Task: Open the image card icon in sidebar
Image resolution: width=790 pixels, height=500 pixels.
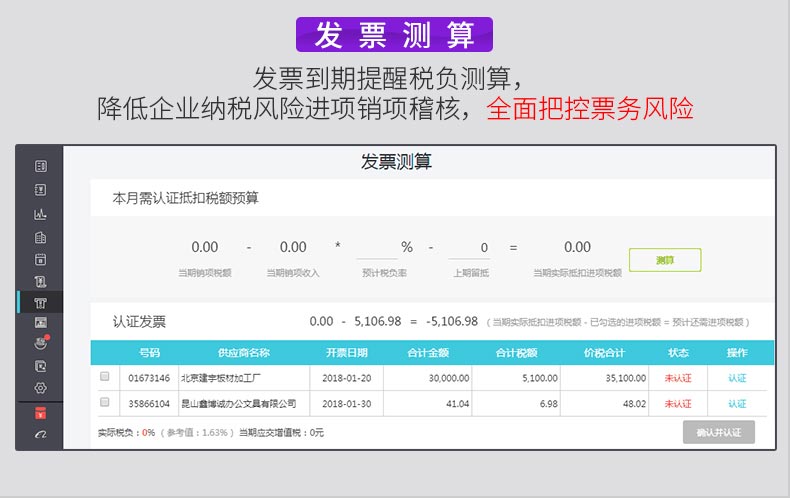Action: (x=40, y=322)
